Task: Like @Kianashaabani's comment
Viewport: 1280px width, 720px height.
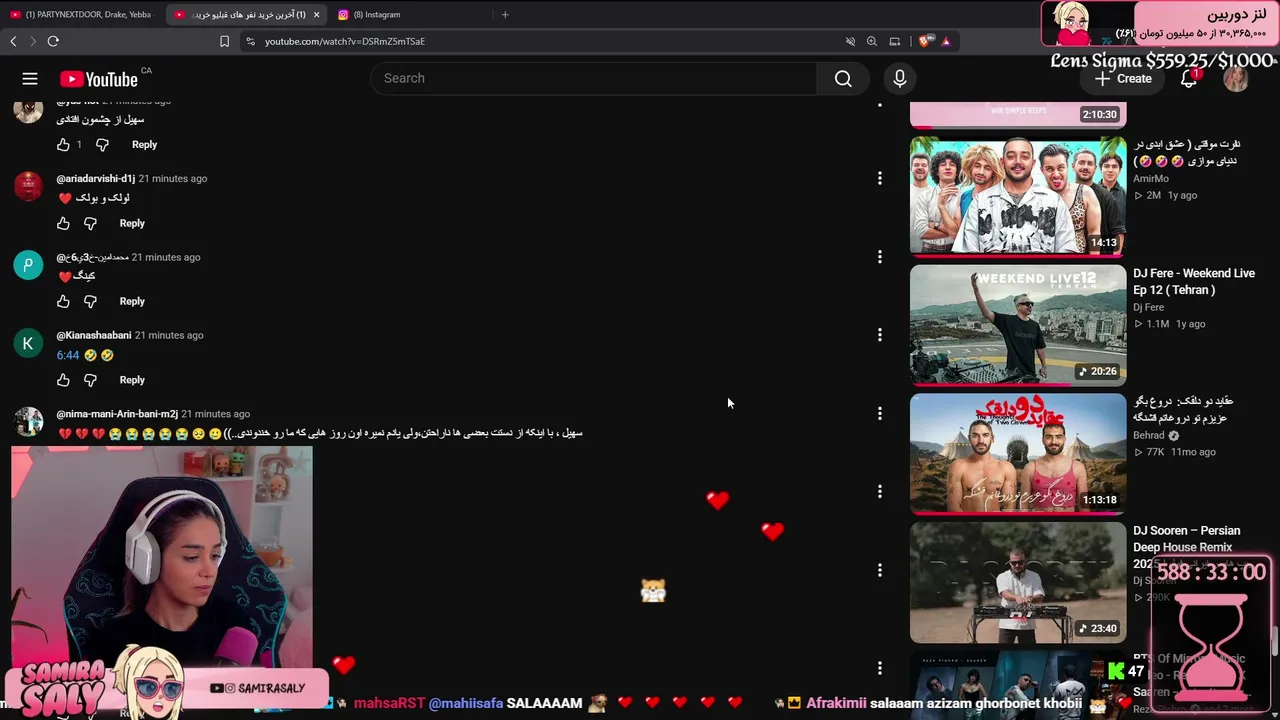Action: pyautogui.click(x=63, y=380)
